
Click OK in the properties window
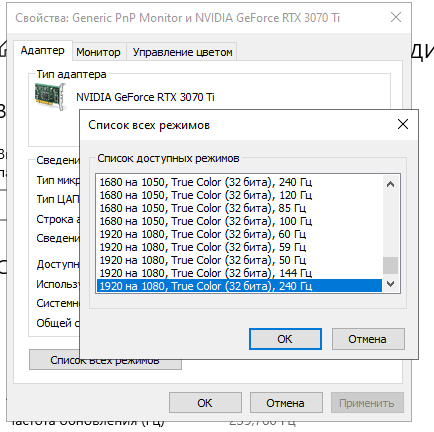(x=205, y=403)
